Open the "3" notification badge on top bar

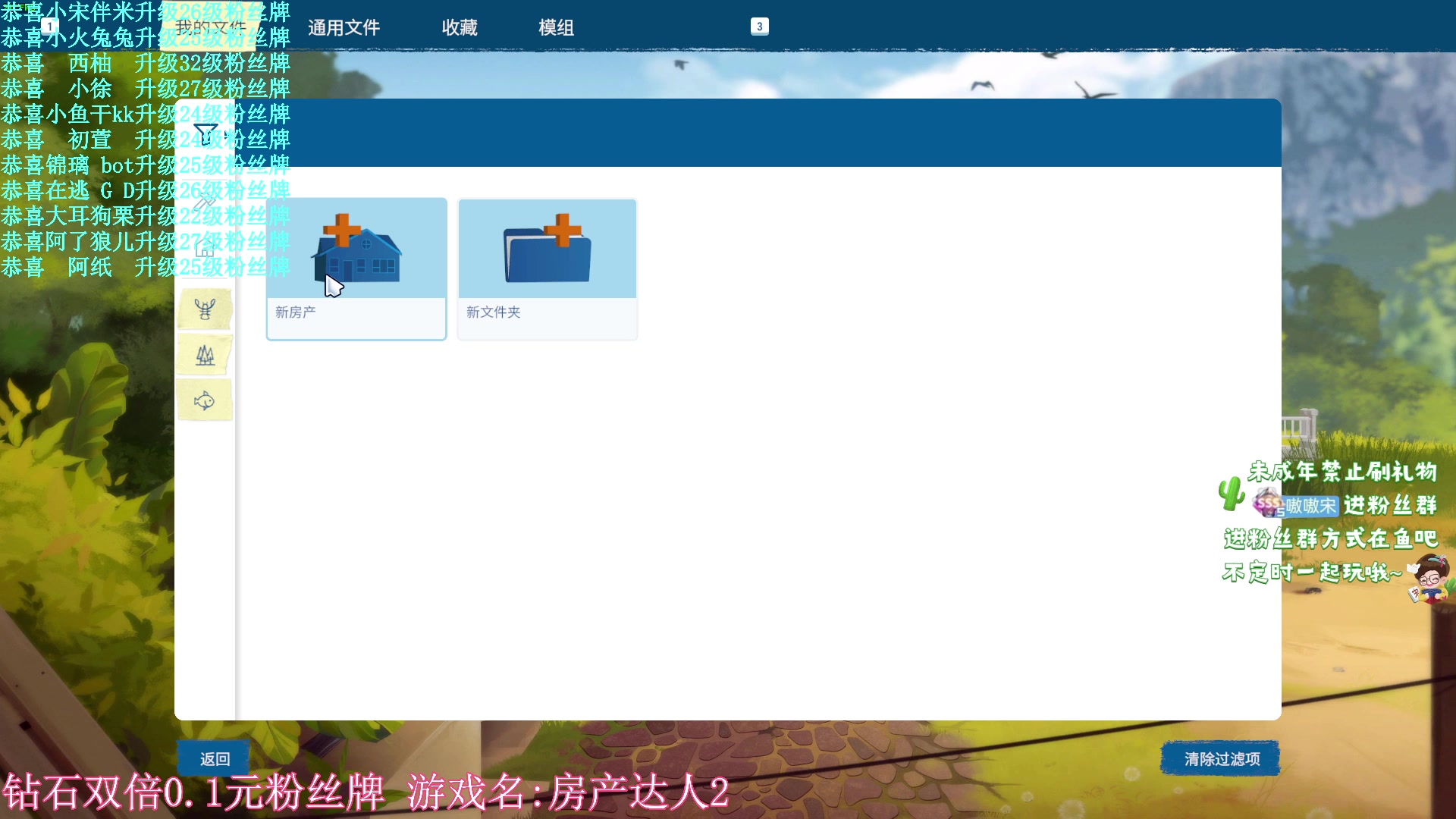click(759, 26)
